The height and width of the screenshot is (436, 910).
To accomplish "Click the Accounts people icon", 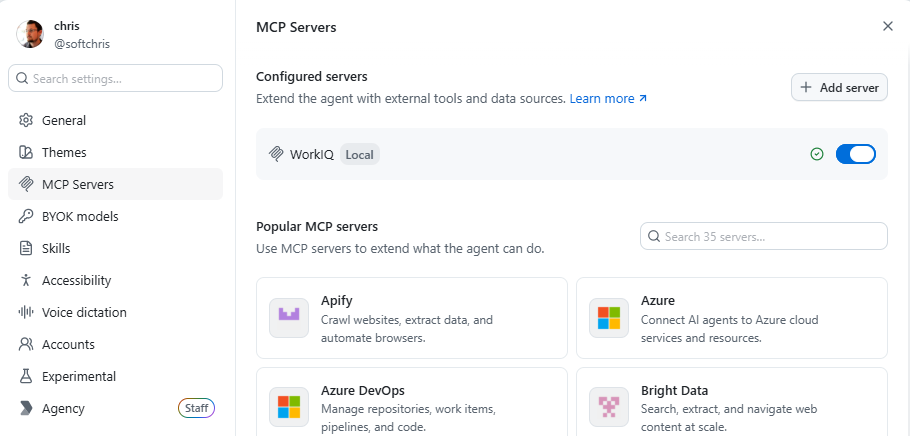I will [x=26, y=344].
